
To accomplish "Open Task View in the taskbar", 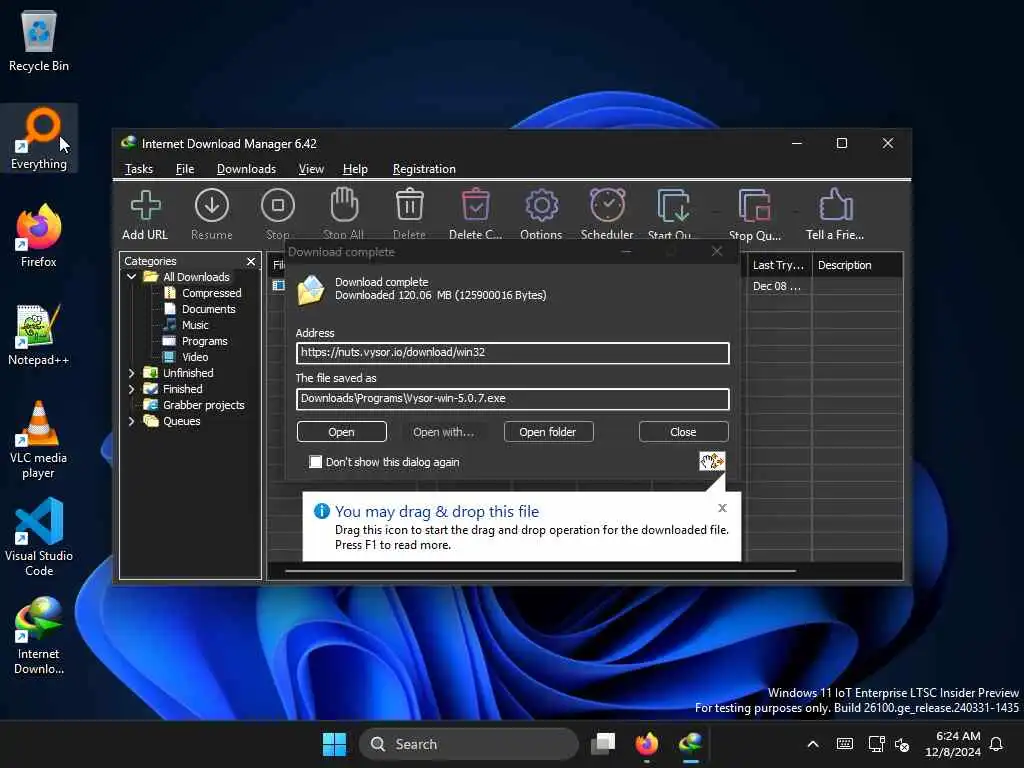I will tap(603, 744).
